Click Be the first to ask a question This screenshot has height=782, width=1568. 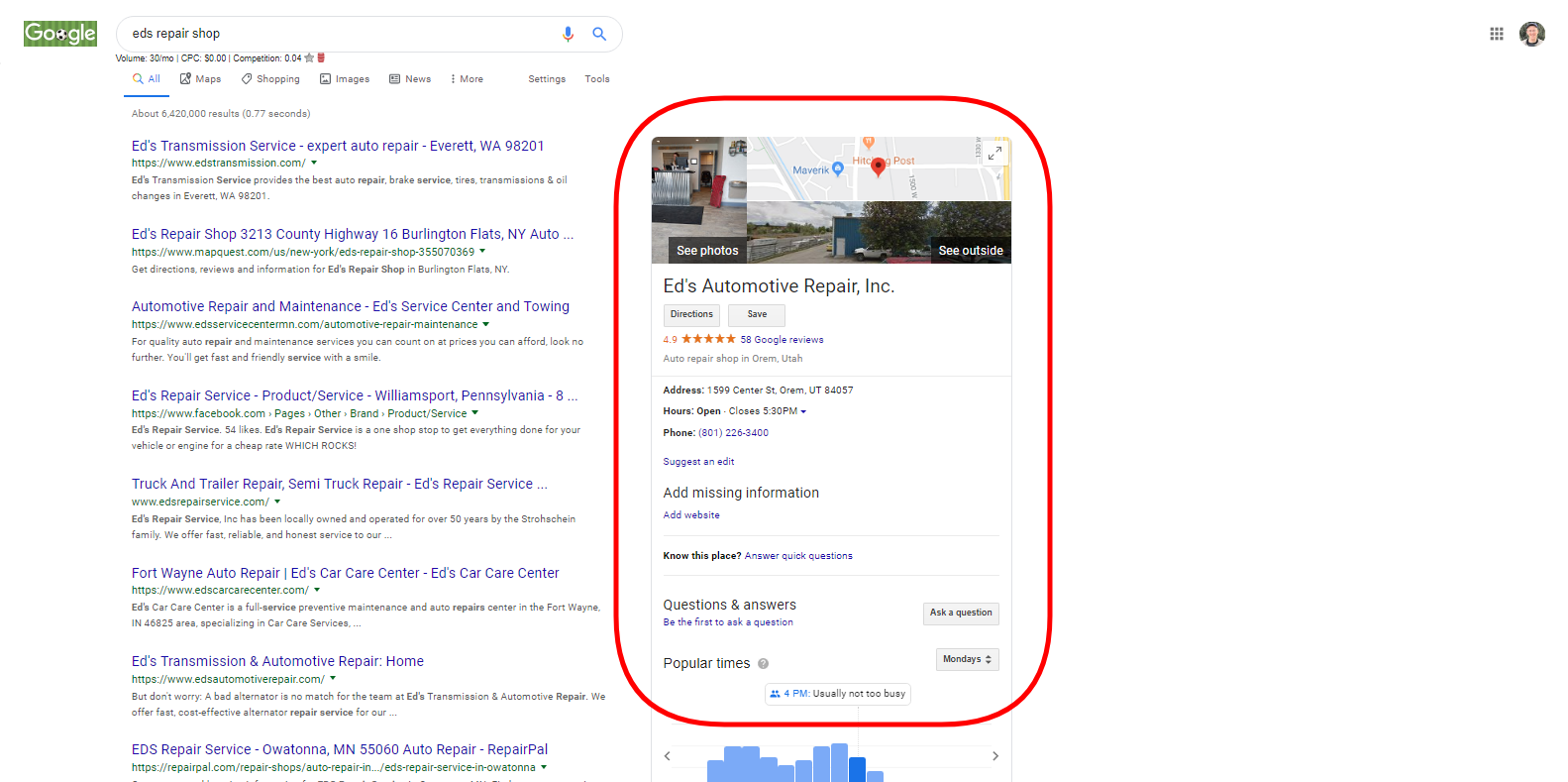click(728, 622)
